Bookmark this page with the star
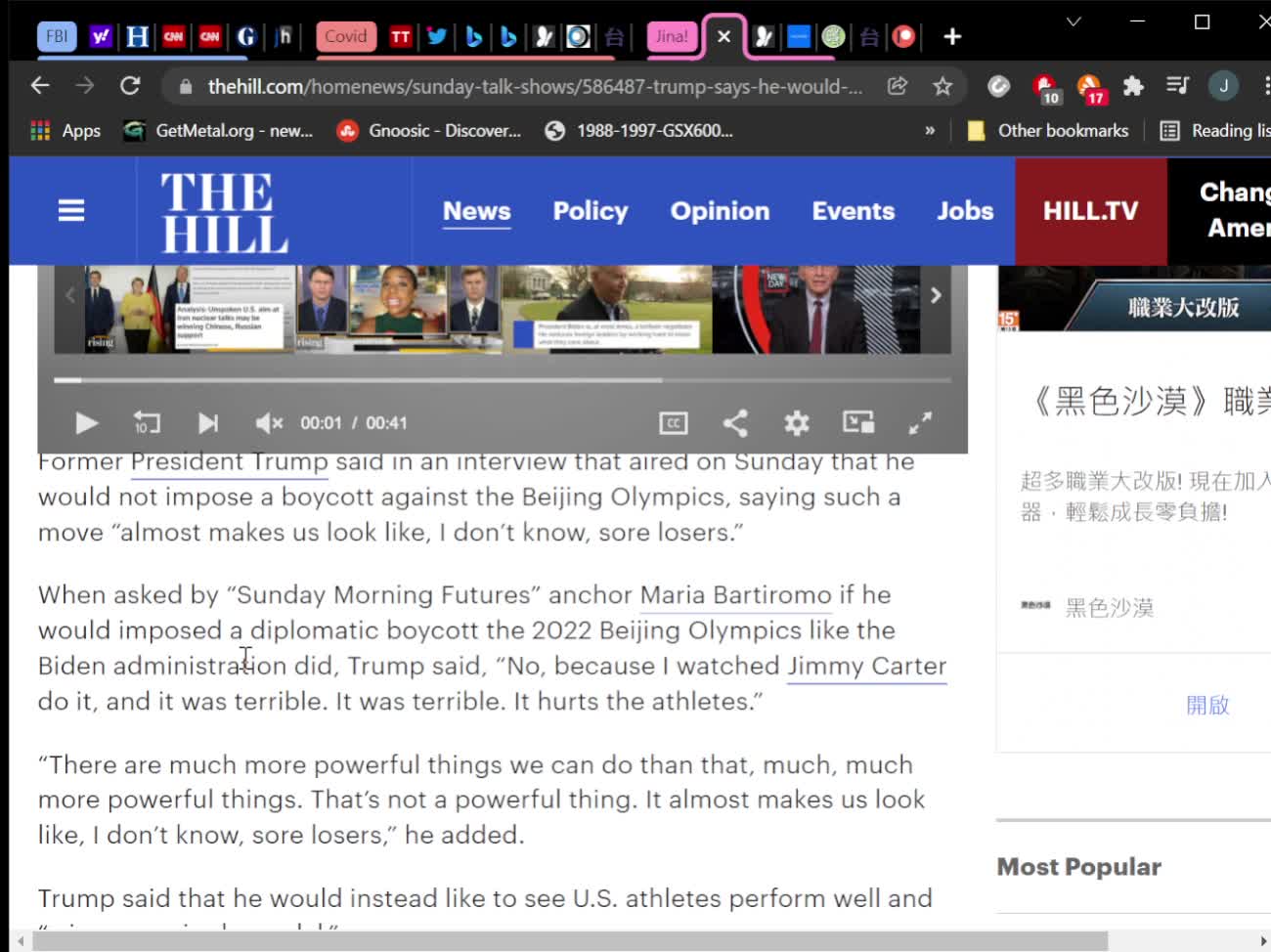Viewport: 1271px width, 952px height. tap(942, 86)
